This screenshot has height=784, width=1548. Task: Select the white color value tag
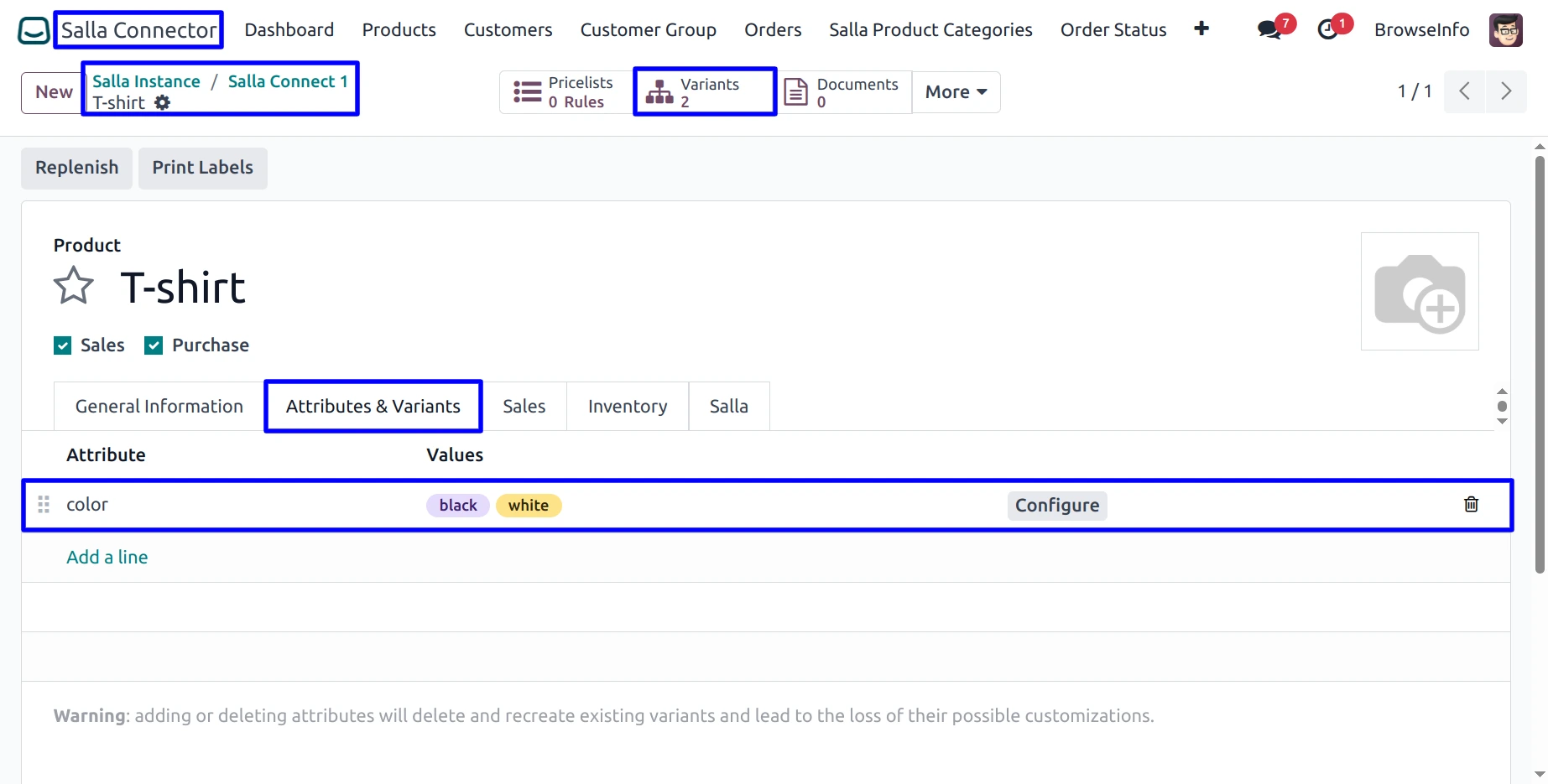[529, 506]
